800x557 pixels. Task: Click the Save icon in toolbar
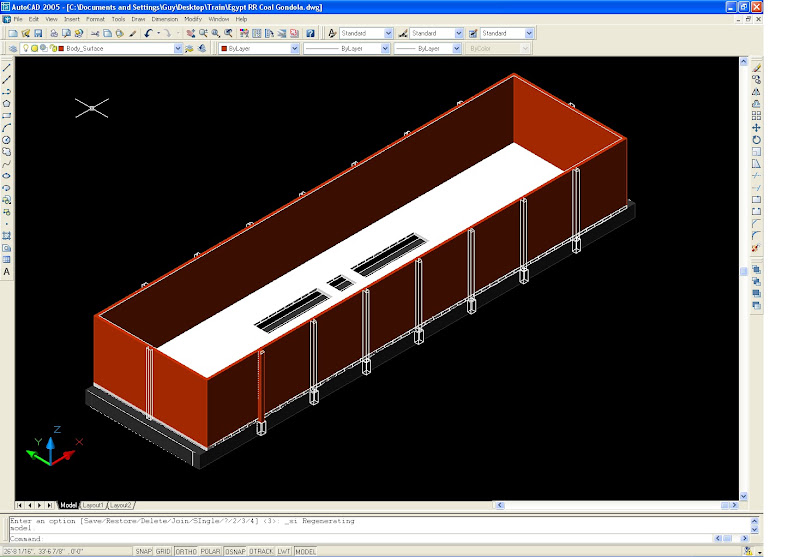pos(38,33)
